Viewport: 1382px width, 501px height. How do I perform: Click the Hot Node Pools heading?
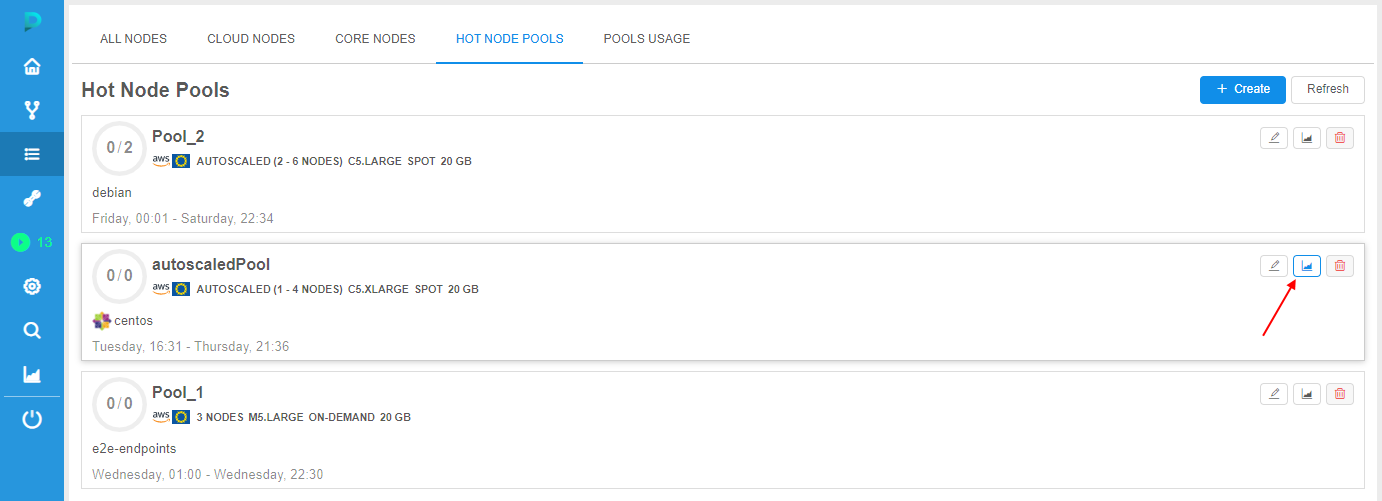pyautogui.click(x=155, y=90)
